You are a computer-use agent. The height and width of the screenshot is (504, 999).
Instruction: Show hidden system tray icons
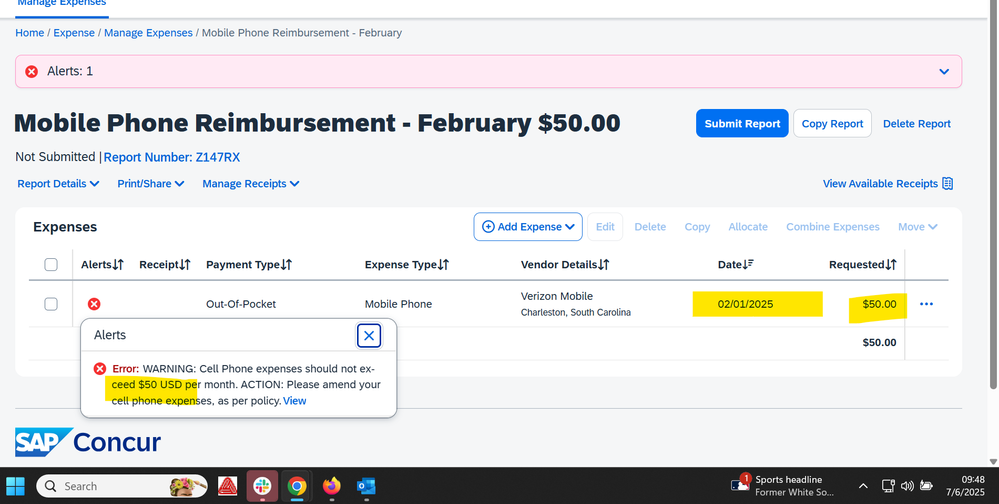863,486
